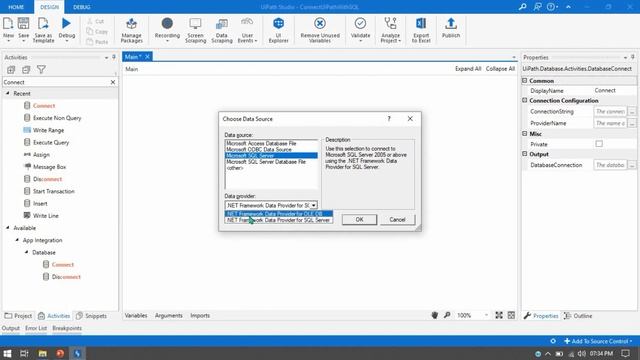Collapse the App Integration node
The image size is (640, 360).
click(x=17, y=240)
